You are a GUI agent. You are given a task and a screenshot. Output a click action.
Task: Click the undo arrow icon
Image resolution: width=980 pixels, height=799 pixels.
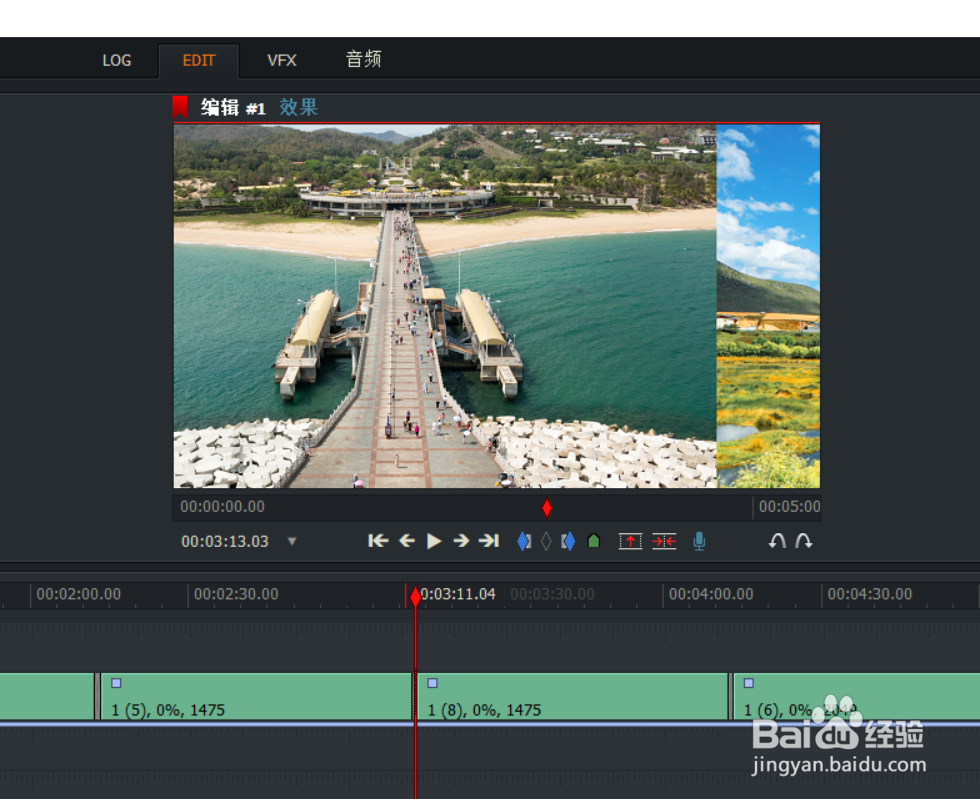click(778, 540)
